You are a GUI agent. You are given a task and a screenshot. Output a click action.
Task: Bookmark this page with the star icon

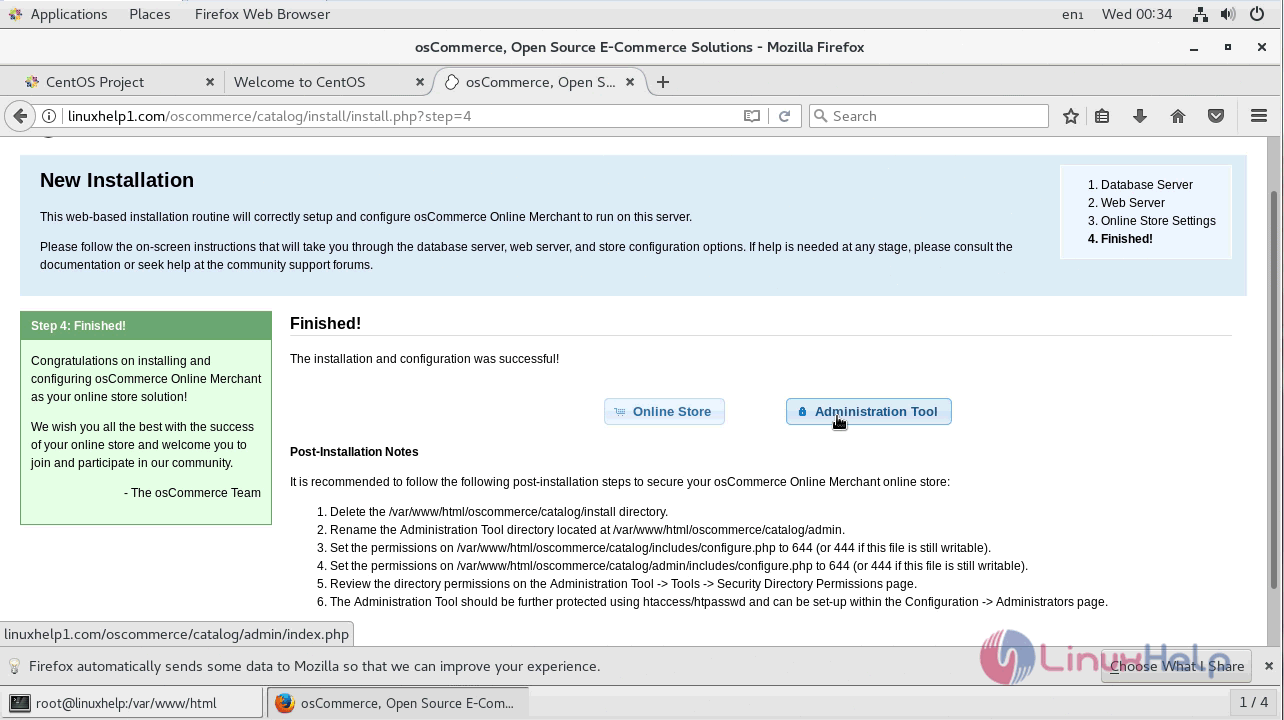(1071, 116)
